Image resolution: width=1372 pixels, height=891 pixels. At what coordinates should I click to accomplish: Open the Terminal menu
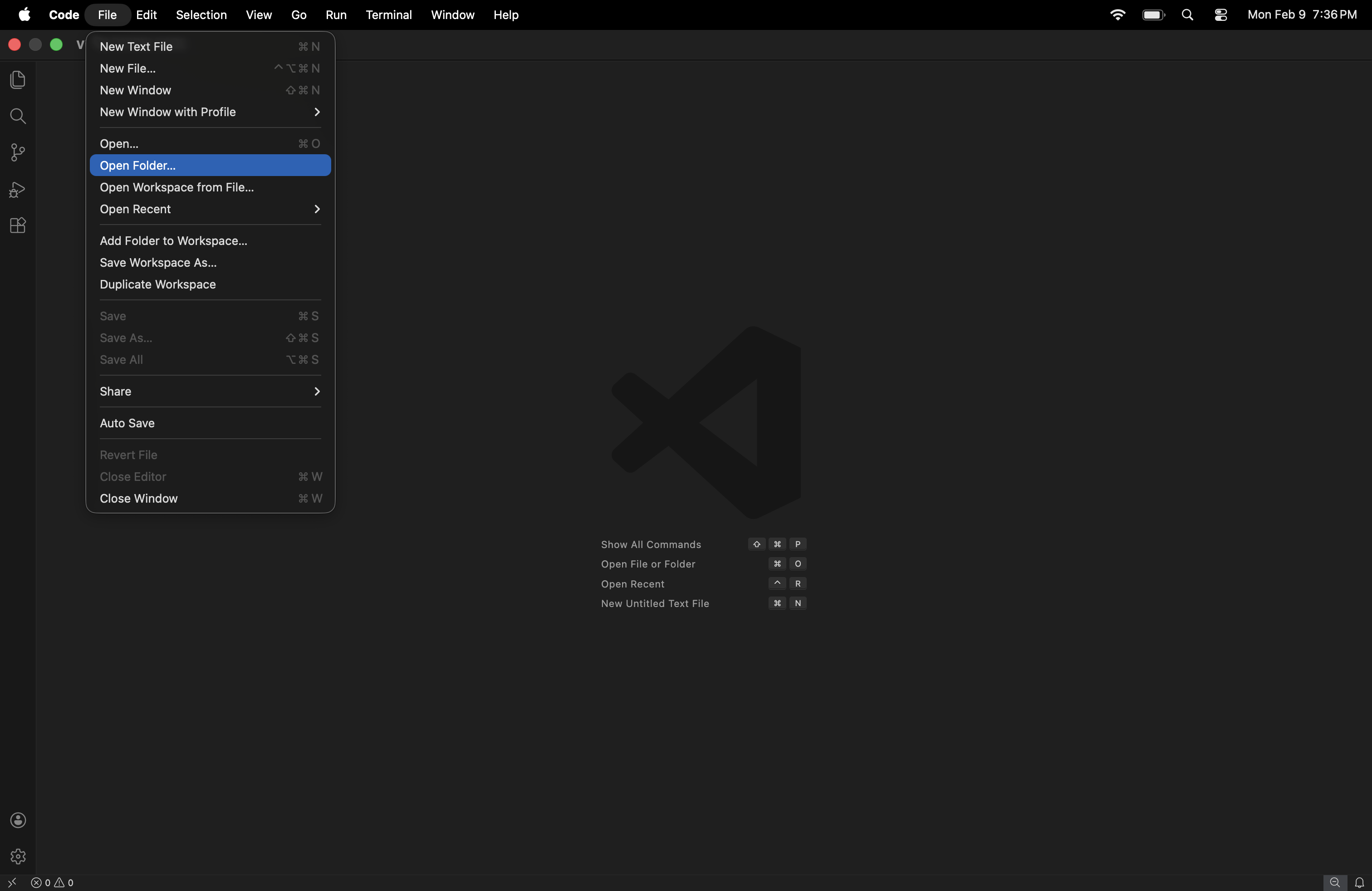point(388,15)
